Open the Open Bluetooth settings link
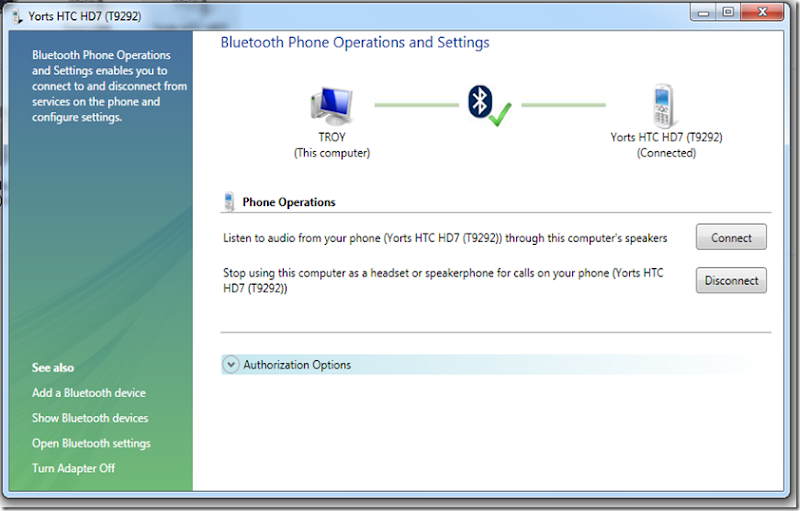Screen dimensions: 800x511 [x=91, y=444]
